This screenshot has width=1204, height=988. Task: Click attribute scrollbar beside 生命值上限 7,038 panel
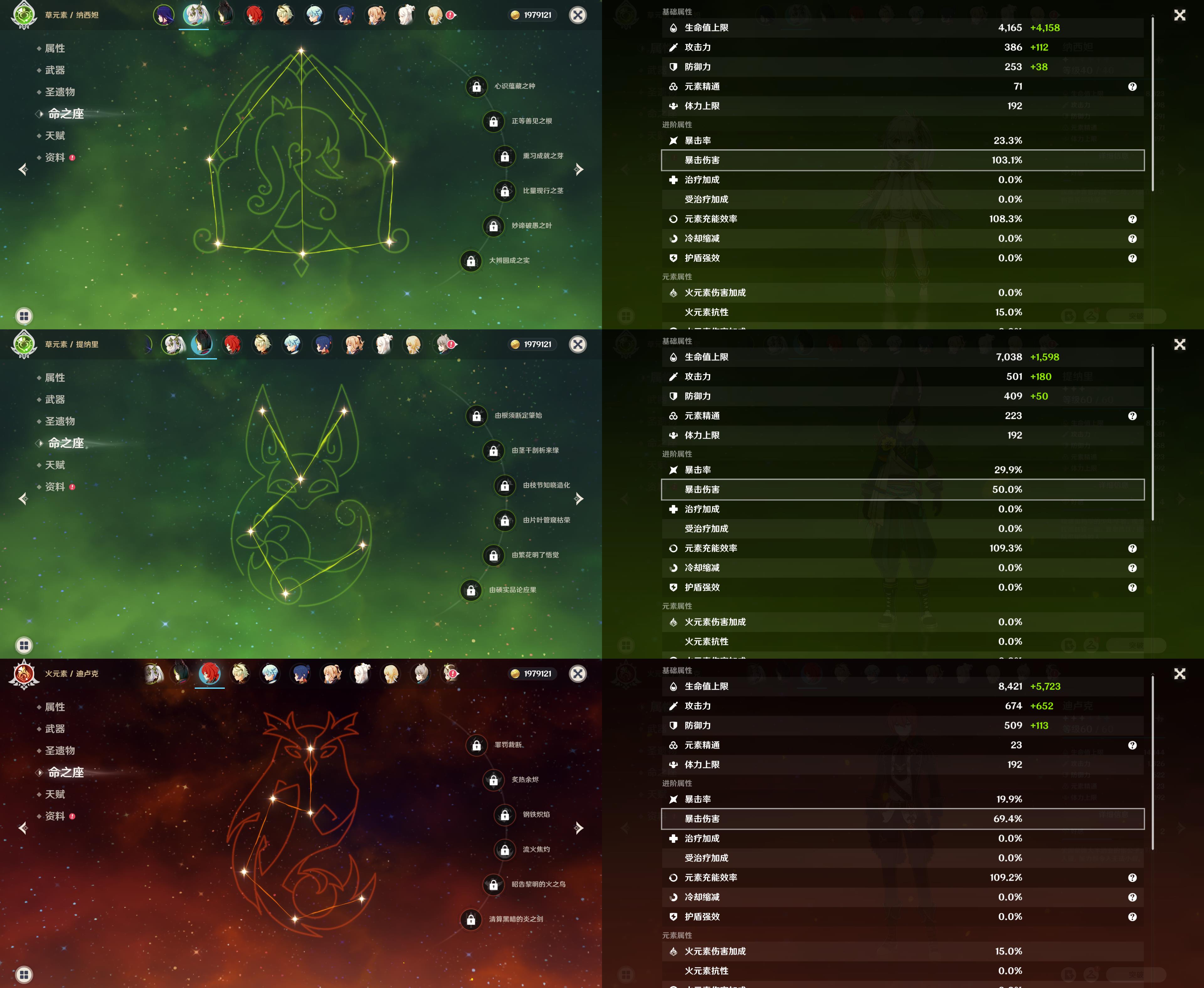click(x=1153, y=433)
